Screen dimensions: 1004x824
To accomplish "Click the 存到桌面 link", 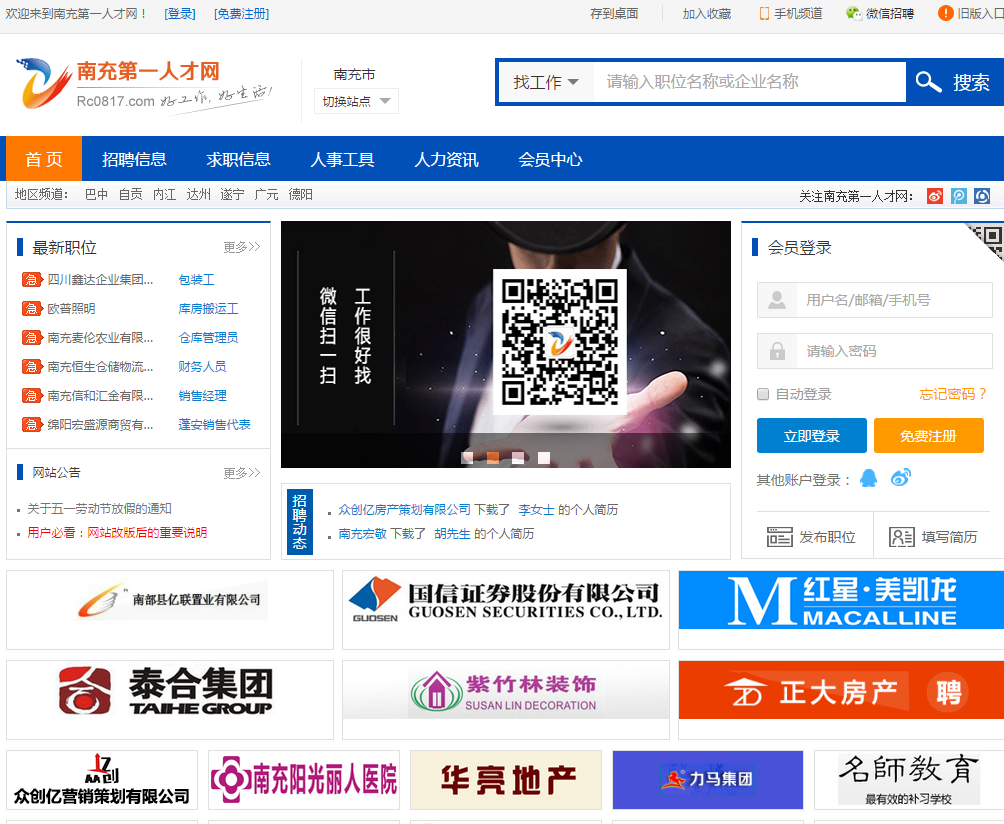I will click(x=614, y=13).
